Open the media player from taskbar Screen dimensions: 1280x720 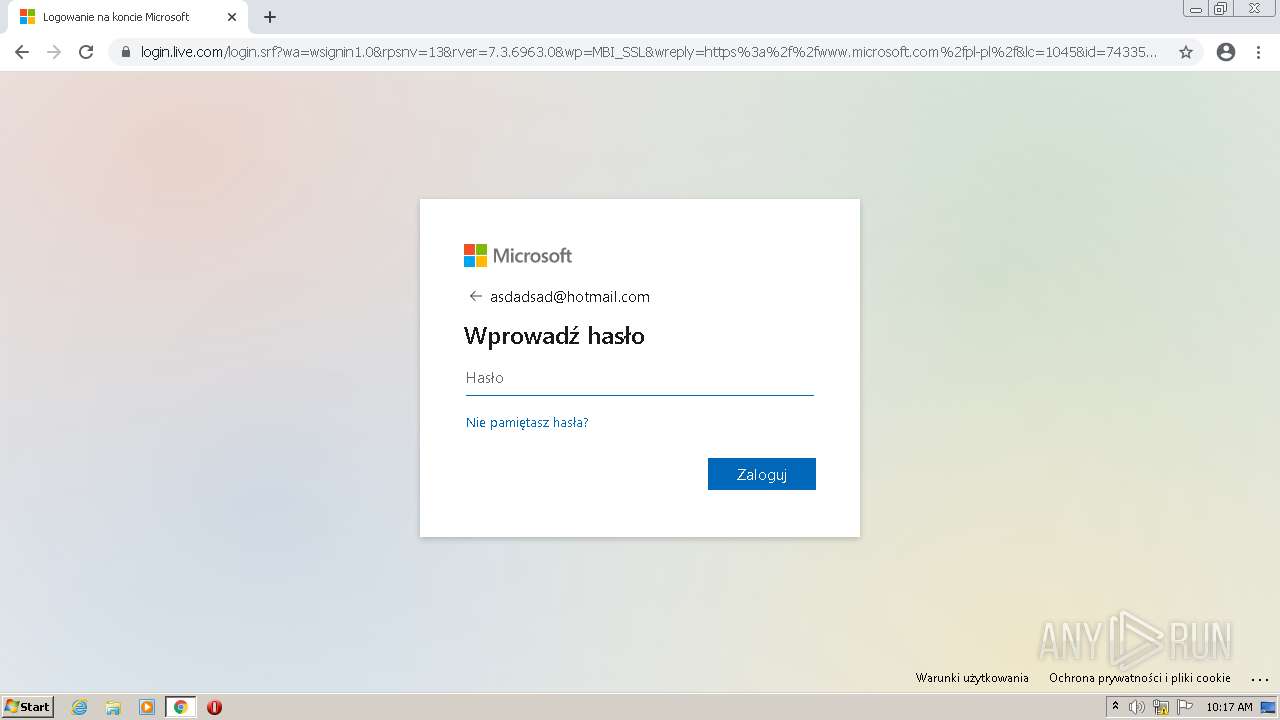pyautogui.click(x=147, y=707)
